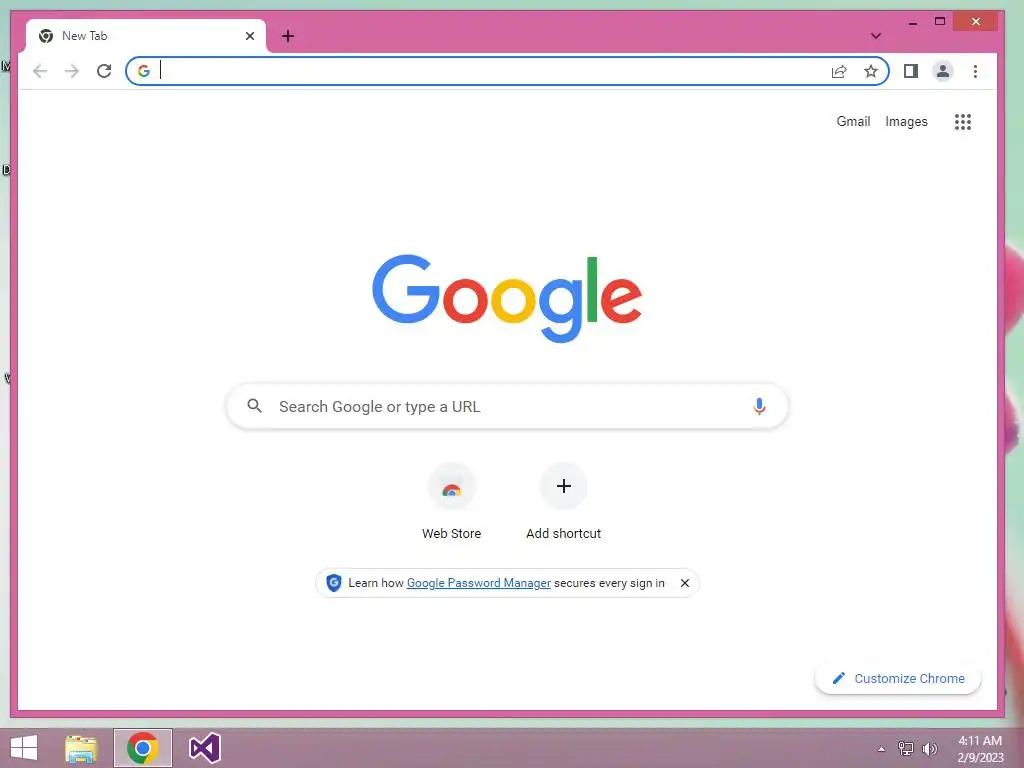Click the Chrome taskbar icon
Image resolution: width=1024 pixels, height=768 pixels.
click(x=142, y=748)
